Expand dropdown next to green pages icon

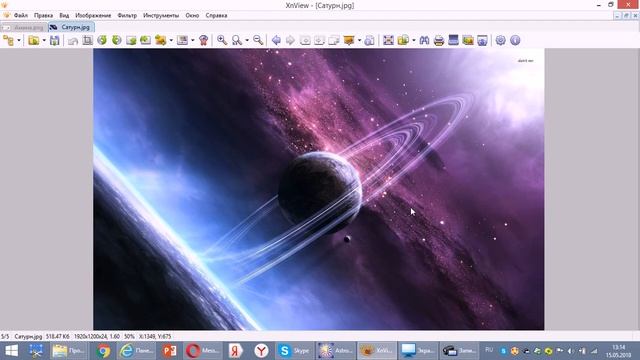click(413, 40)
